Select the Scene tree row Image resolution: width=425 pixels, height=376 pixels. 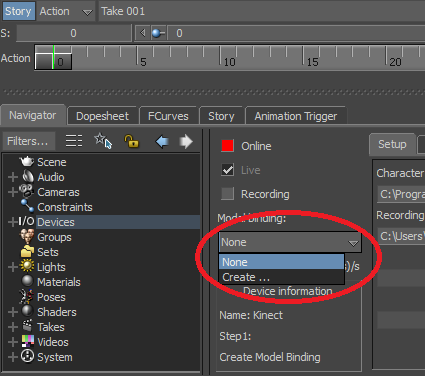pos(52,162)
